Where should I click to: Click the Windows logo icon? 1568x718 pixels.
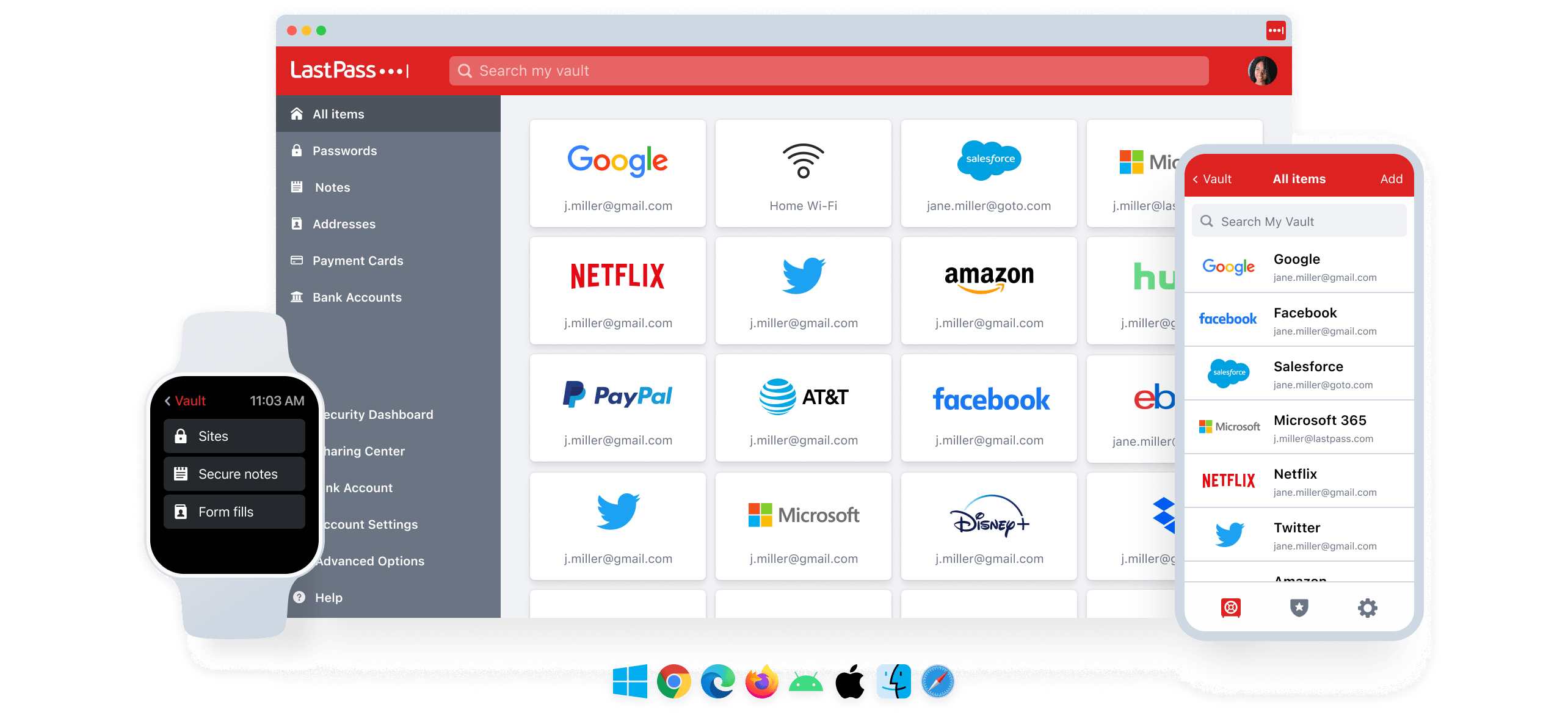pos(630,681)
